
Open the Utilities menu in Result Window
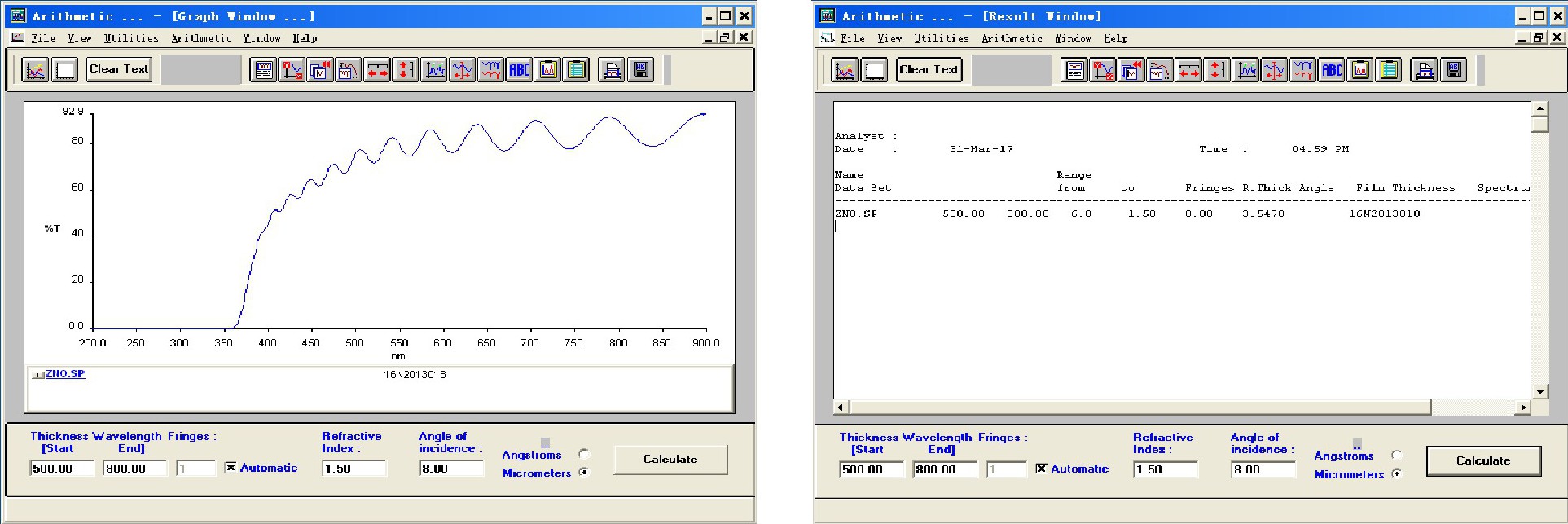[941, 38]
